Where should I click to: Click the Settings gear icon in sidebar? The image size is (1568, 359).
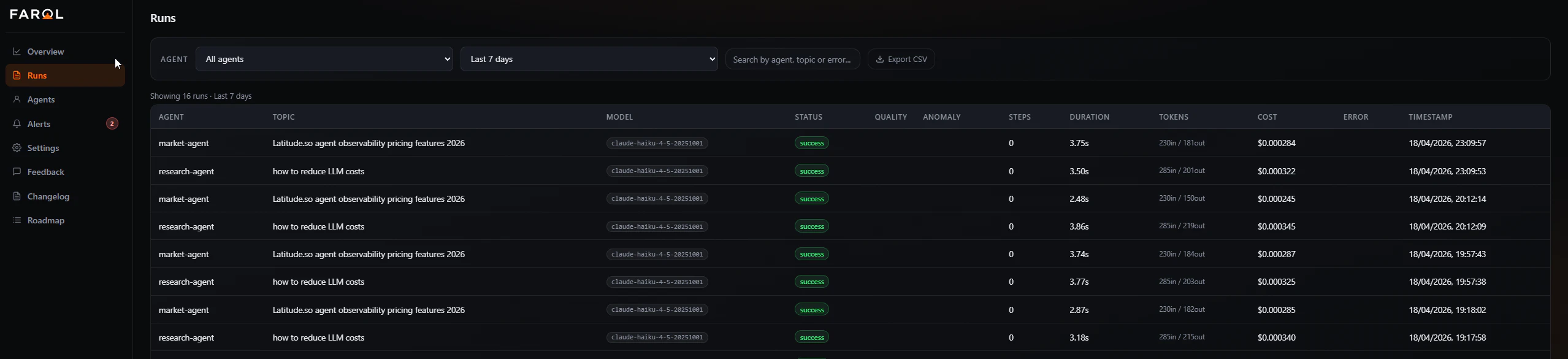coord(17,148)
